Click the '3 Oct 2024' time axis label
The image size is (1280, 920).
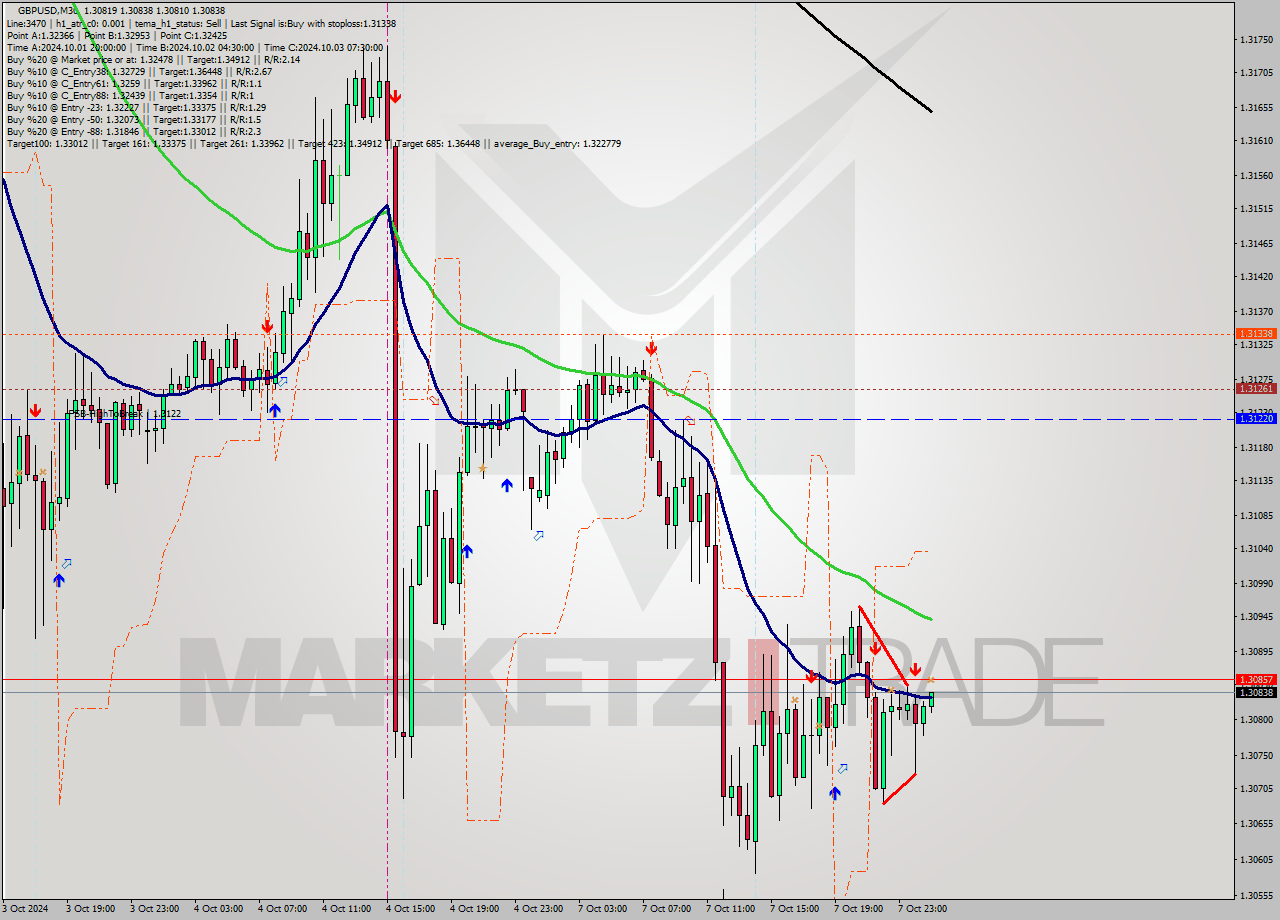(24, 909)
